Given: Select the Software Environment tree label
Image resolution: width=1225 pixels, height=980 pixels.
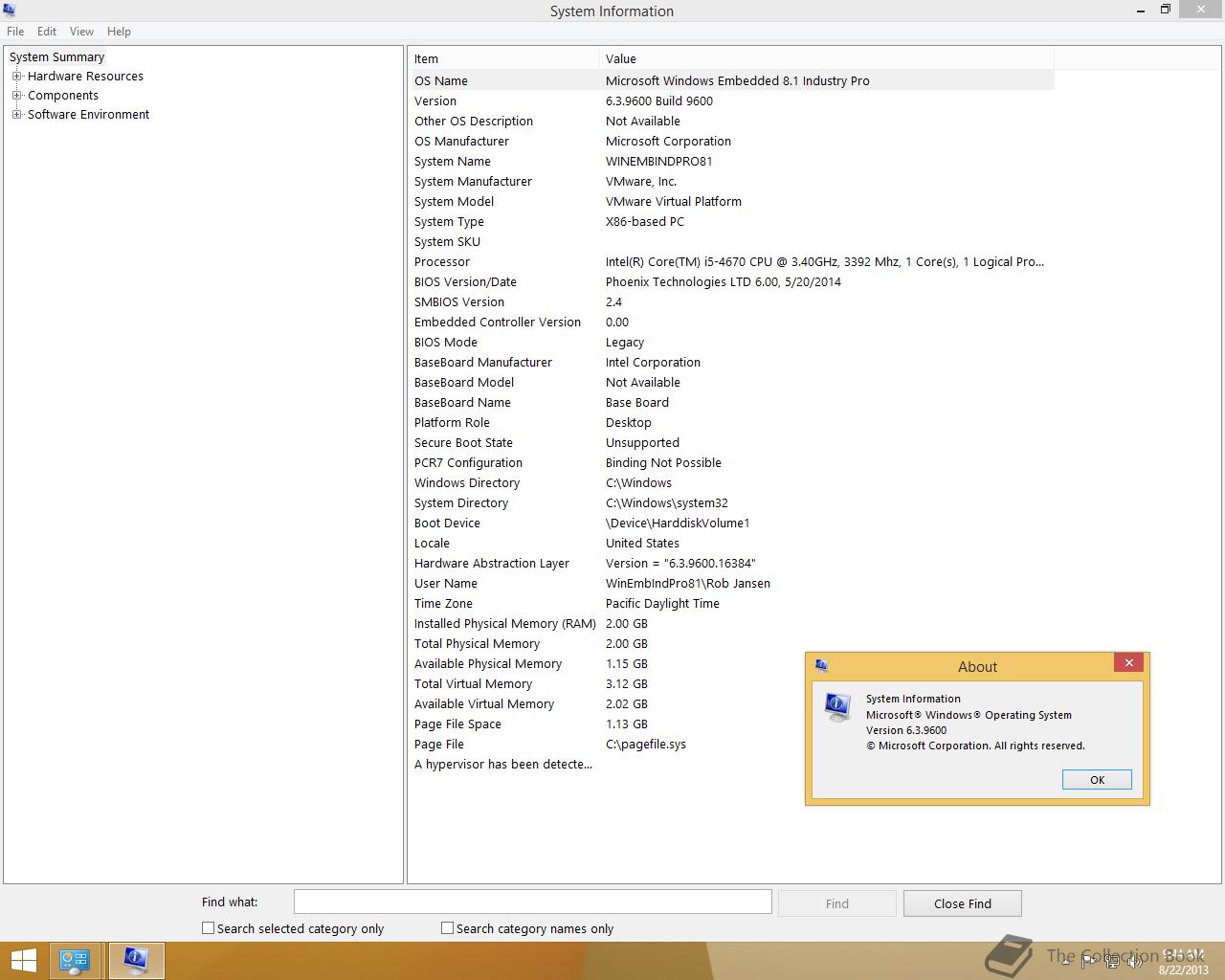Looking at the screenshot, I should coord(88,115).
